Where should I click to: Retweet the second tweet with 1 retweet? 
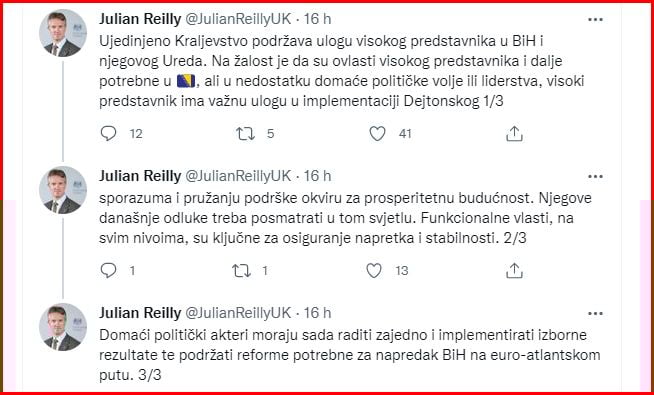click(241, 271)
